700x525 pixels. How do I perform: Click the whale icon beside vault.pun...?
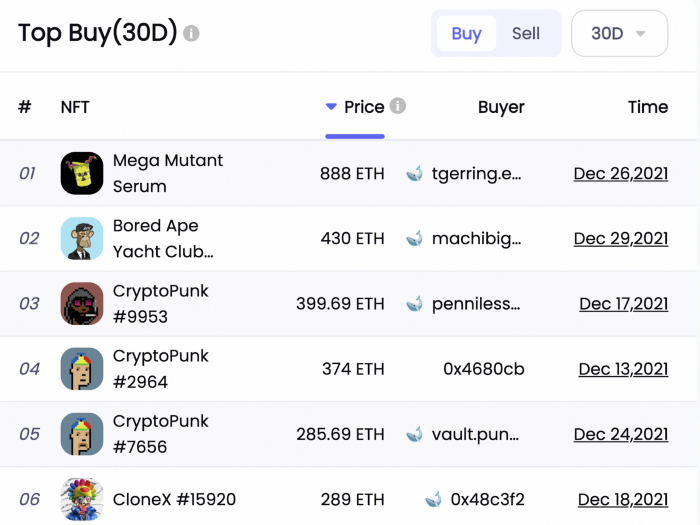pos(414,434)
